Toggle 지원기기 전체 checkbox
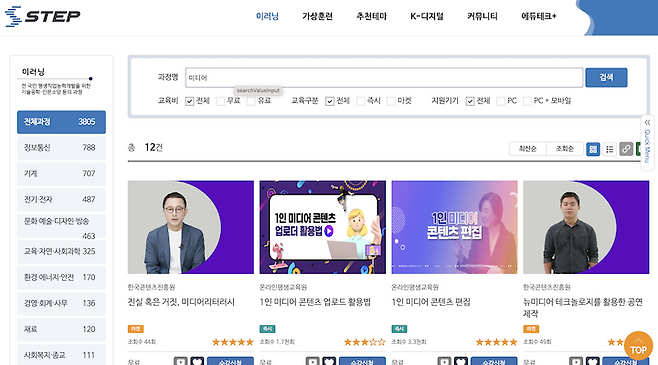 tap(470, 101)
